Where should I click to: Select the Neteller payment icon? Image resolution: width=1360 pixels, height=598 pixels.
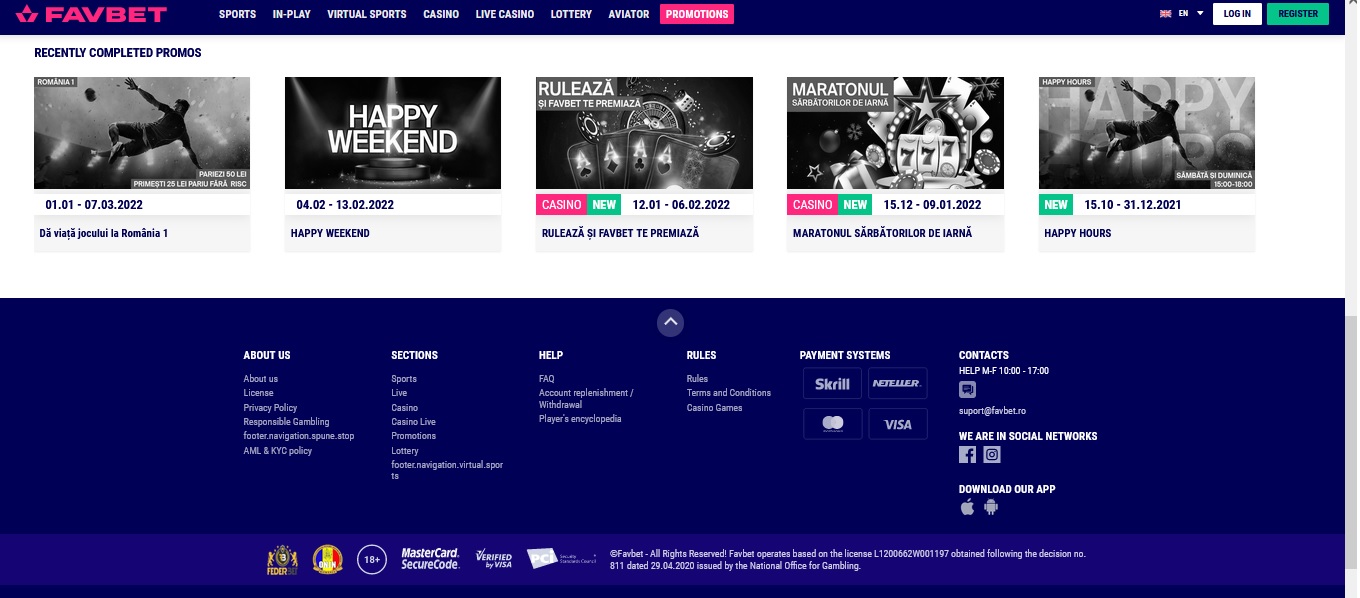point(898,383)
